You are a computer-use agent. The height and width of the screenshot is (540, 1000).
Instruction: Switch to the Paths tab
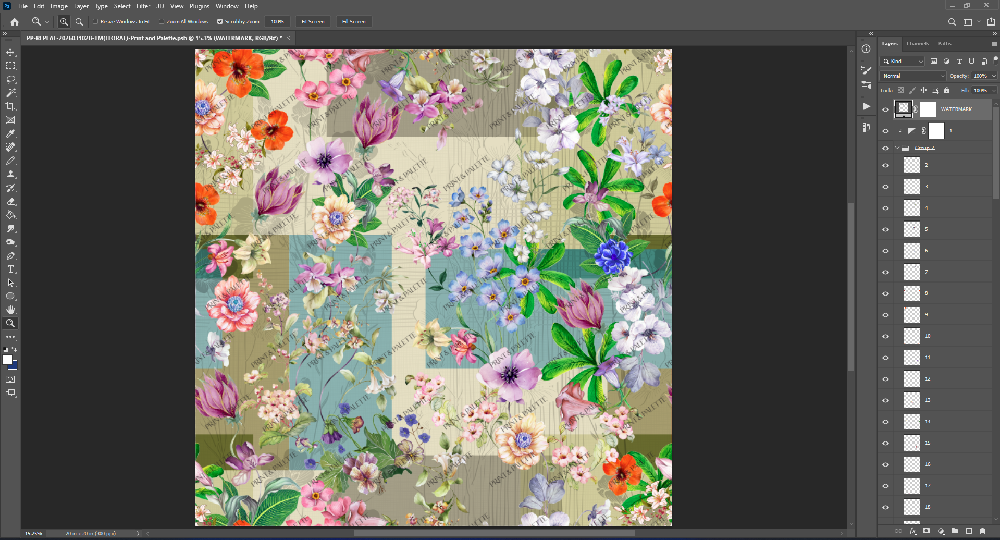pos(945,44)
